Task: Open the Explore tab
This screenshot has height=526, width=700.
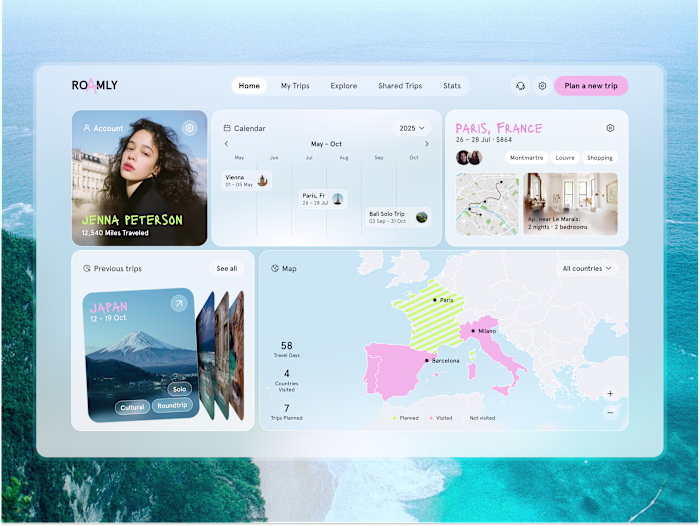Action: 344,86
